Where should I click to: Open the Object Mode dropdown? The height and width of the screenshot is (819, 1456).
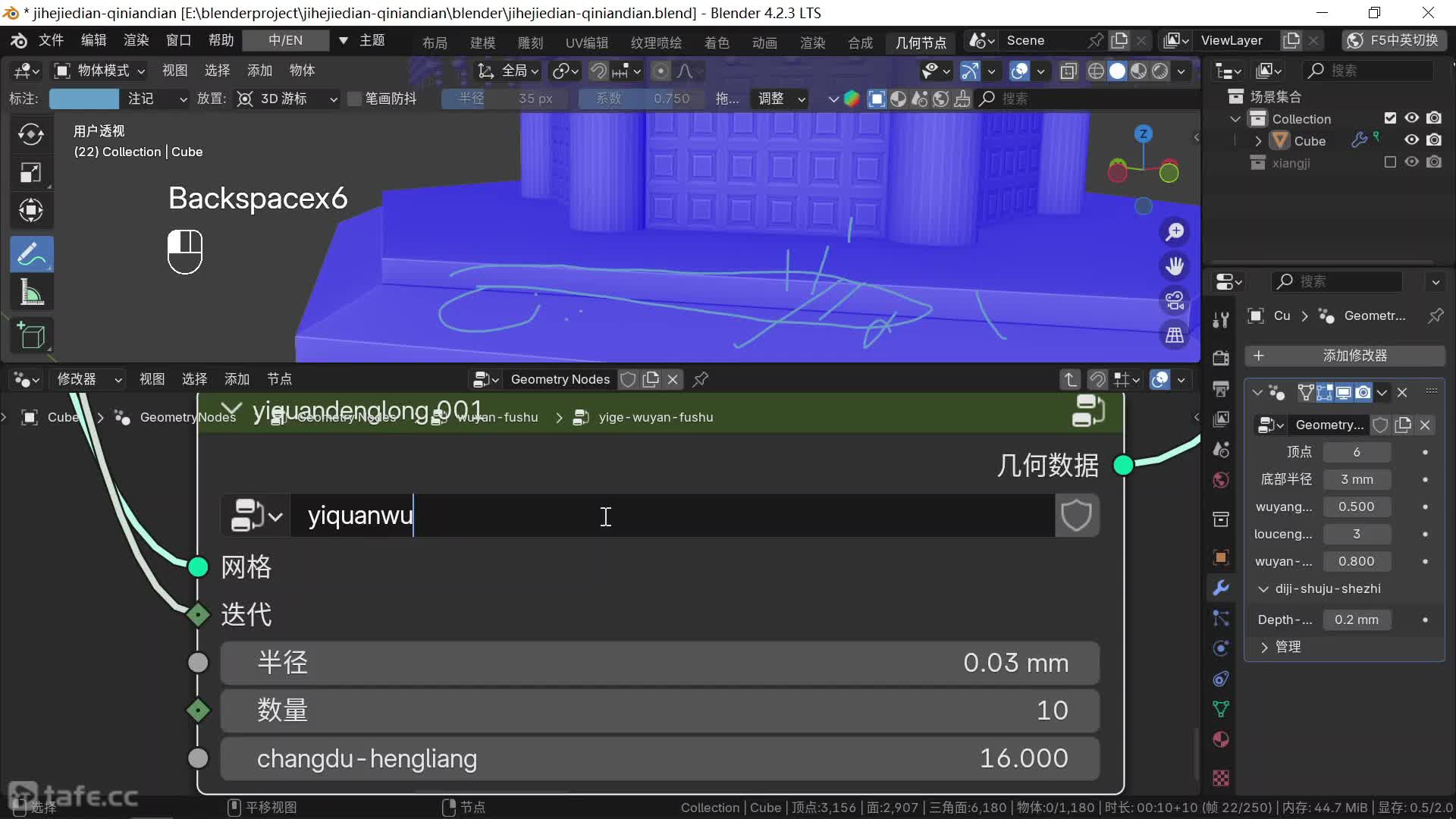[x=99, y=71]
